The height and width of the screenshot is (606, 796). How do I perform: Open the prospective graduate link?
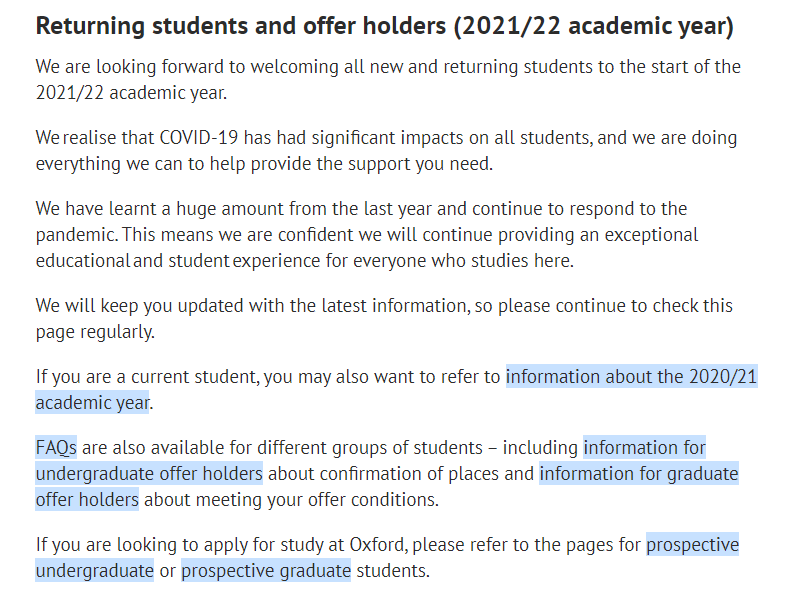click(266, 570)
